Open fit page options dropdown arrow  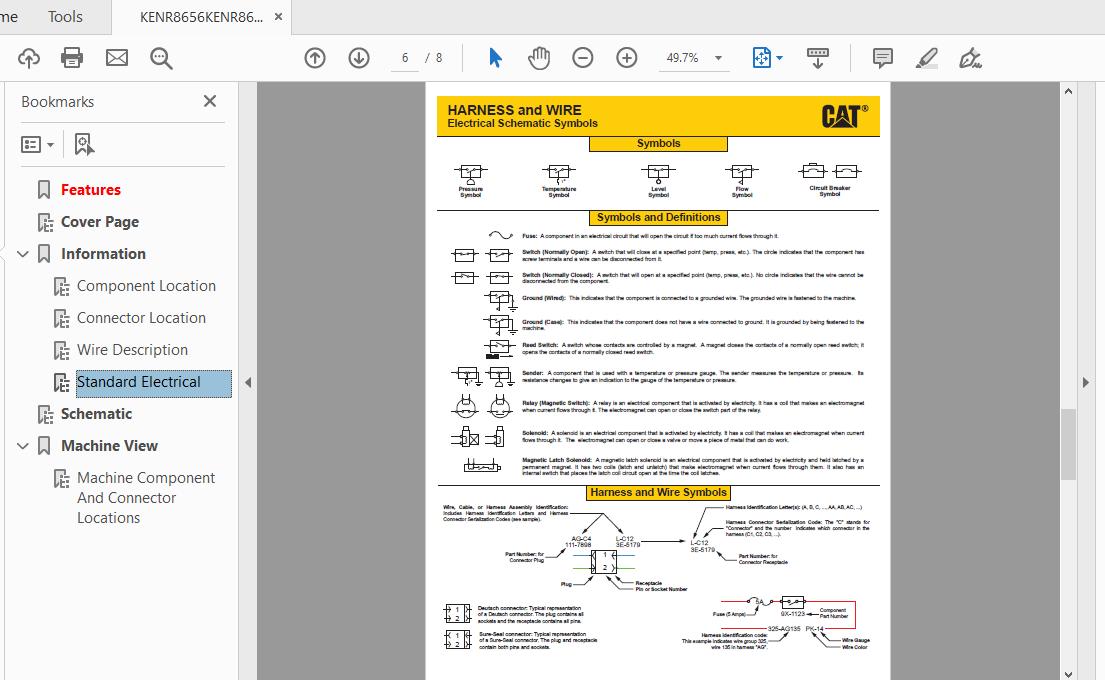pos(779,58)
